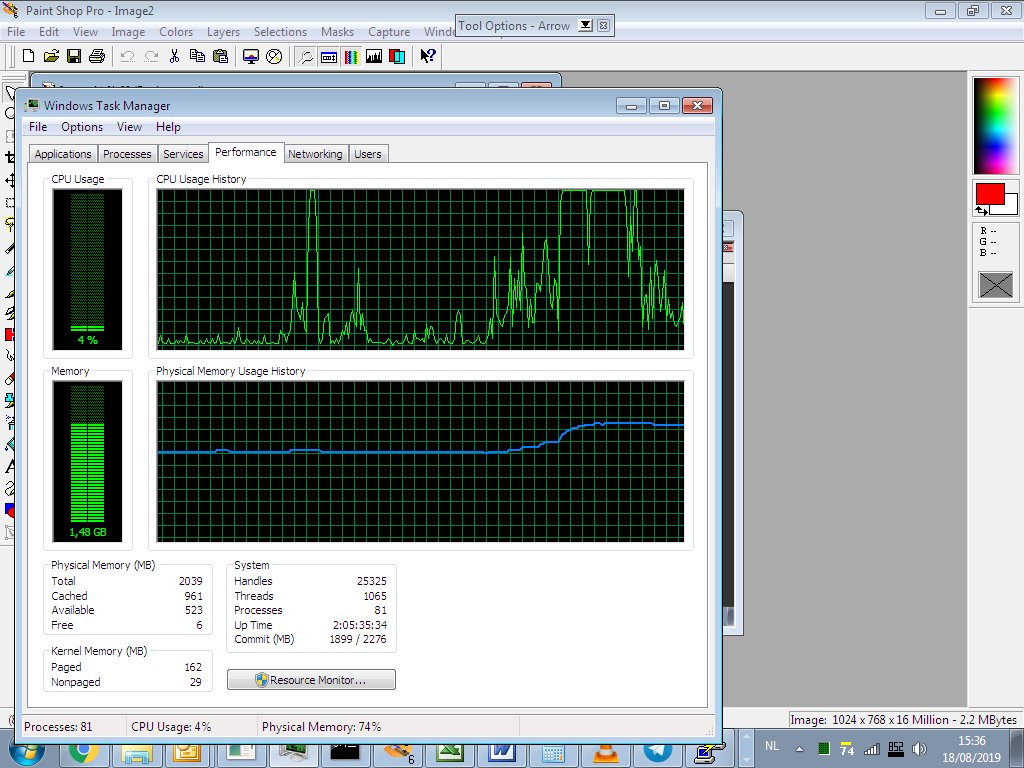Image resolution: width=1024 pixels, height=768 pixels.
Task: Click the Redo arrow in toolbar
Action: point(151,56)
